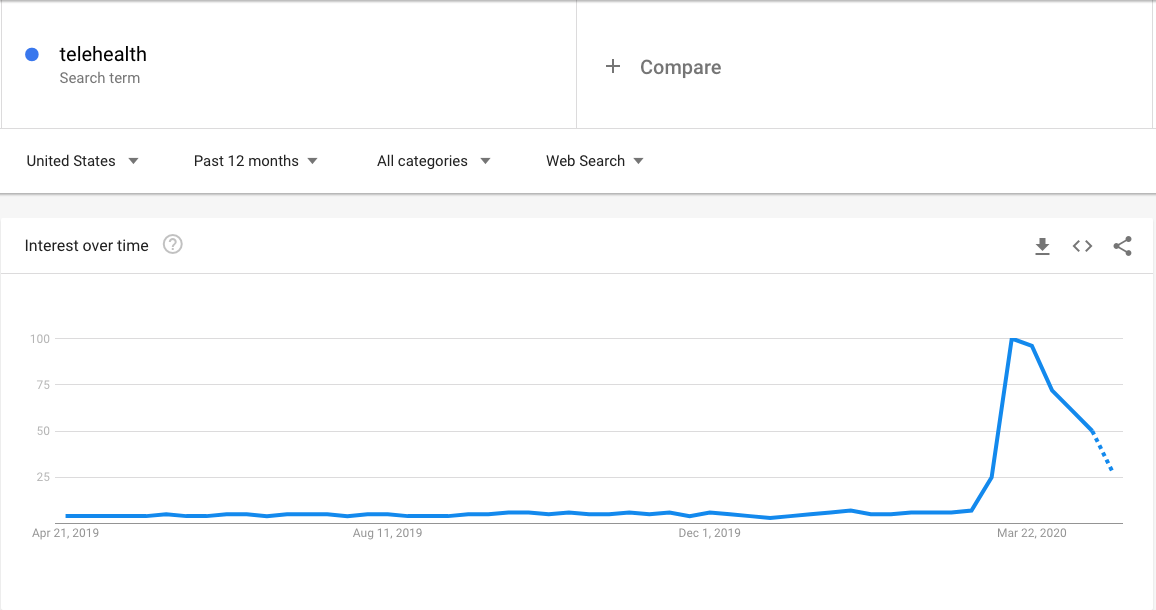Image resolution: width=1156 pixels, height=610 pixels.
Task: Select the Dec 1, 2019 axis label
Action: tap(709, 533)
